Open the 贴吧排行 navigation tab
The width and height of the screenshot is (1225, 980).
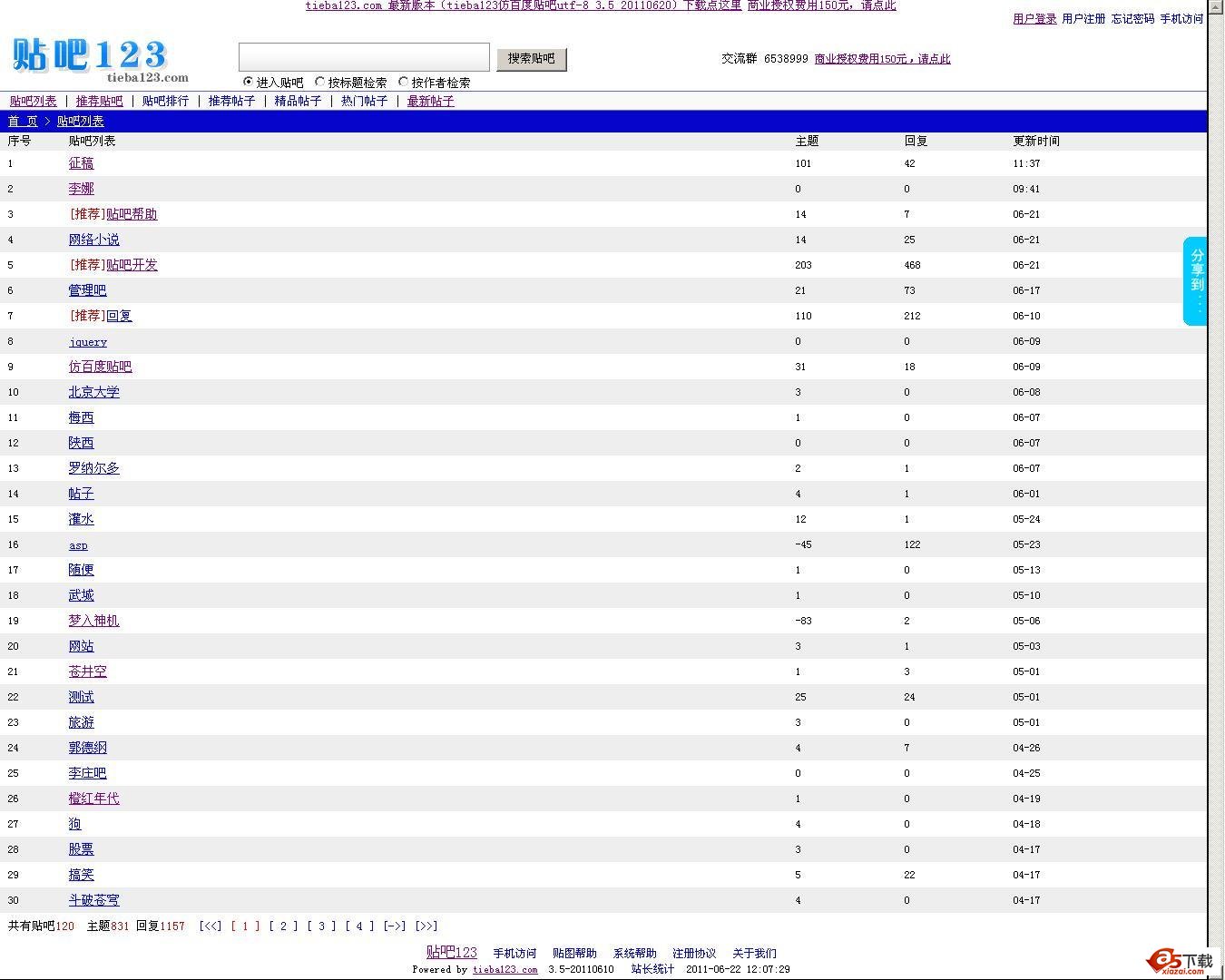[165, 101]
